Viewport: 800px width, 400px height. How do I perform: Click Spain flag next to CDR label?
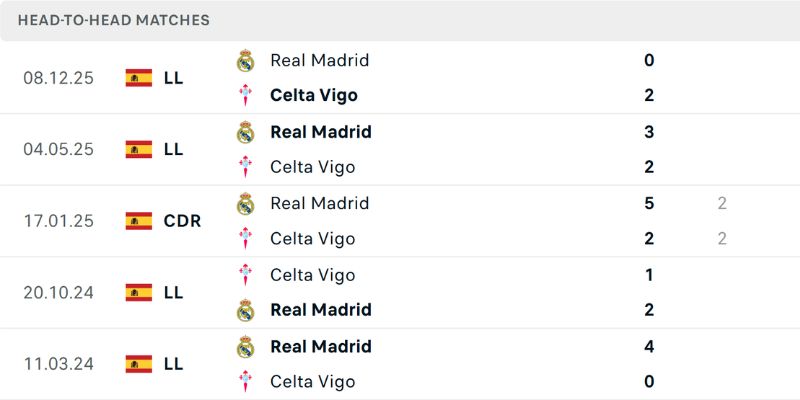pyautogui.click(x=139, y=221)
